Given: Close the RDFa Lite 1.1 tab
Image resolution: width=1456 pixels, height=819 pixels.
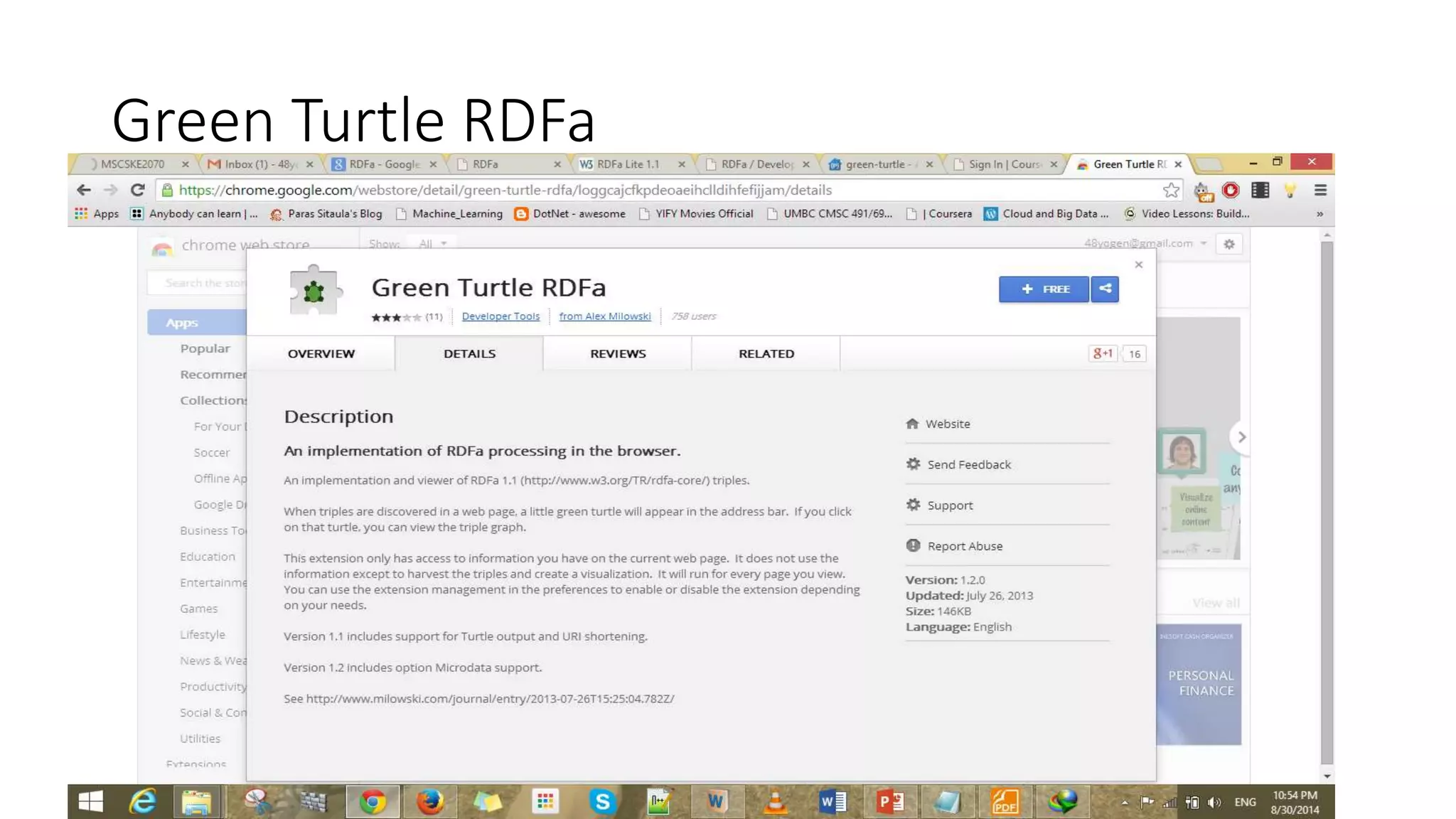Looking at the screenshot, I should (x=682, y=164).
